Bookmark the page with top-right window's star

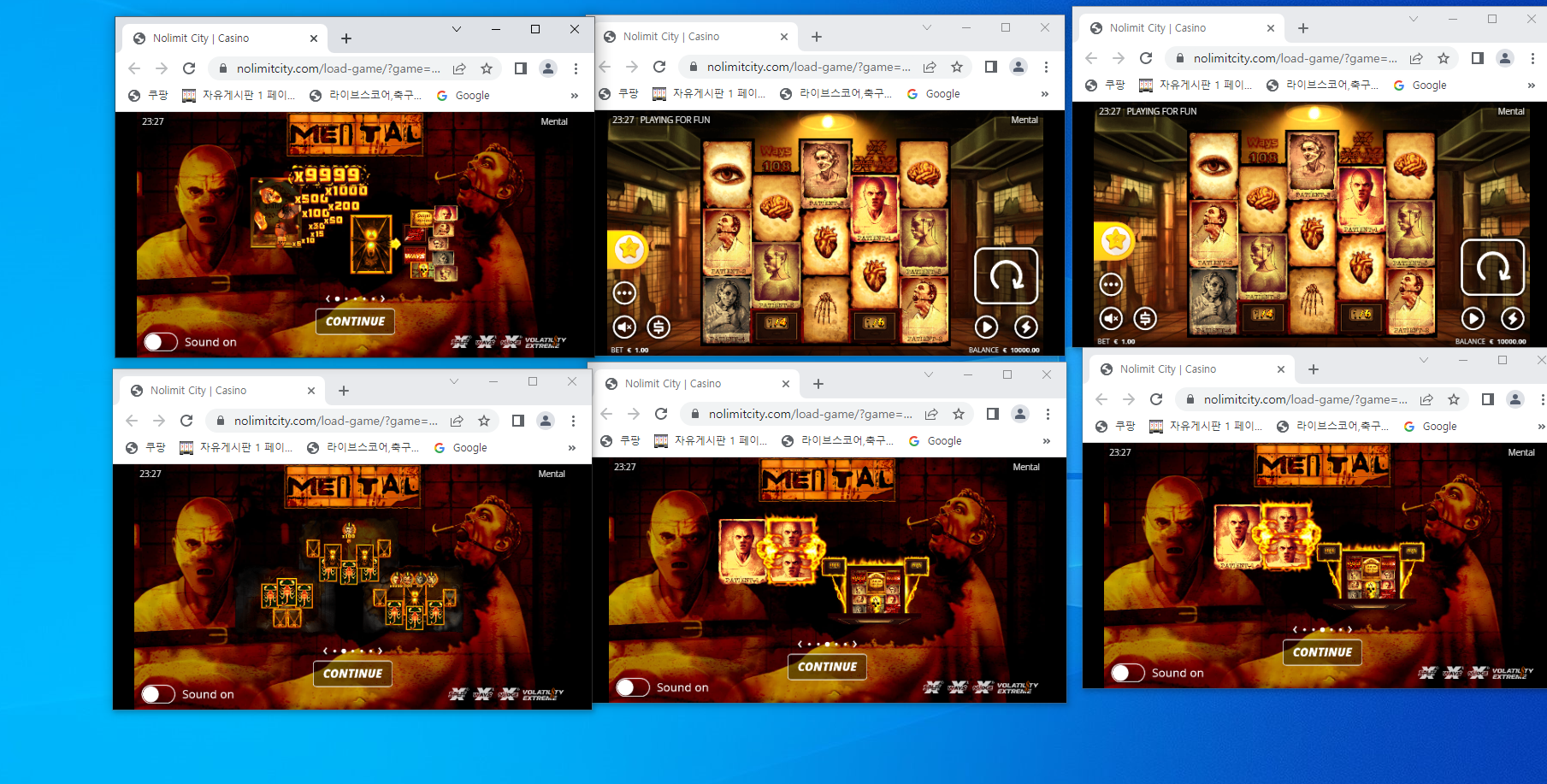[x=1444, y=58]
